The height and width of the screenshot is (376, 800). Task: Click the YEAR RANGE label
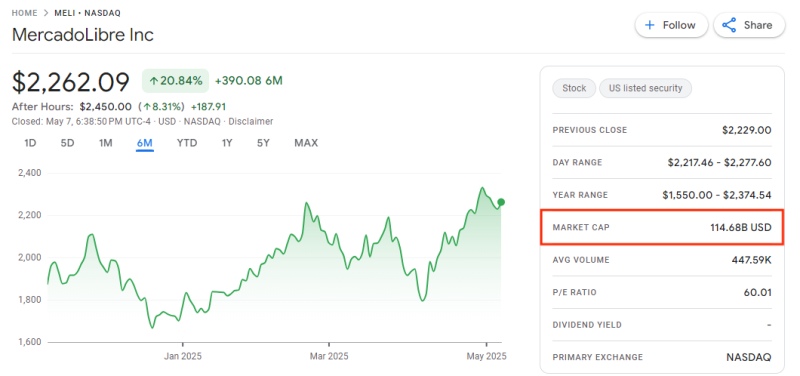pyautogui.click(x=580, y=195)
